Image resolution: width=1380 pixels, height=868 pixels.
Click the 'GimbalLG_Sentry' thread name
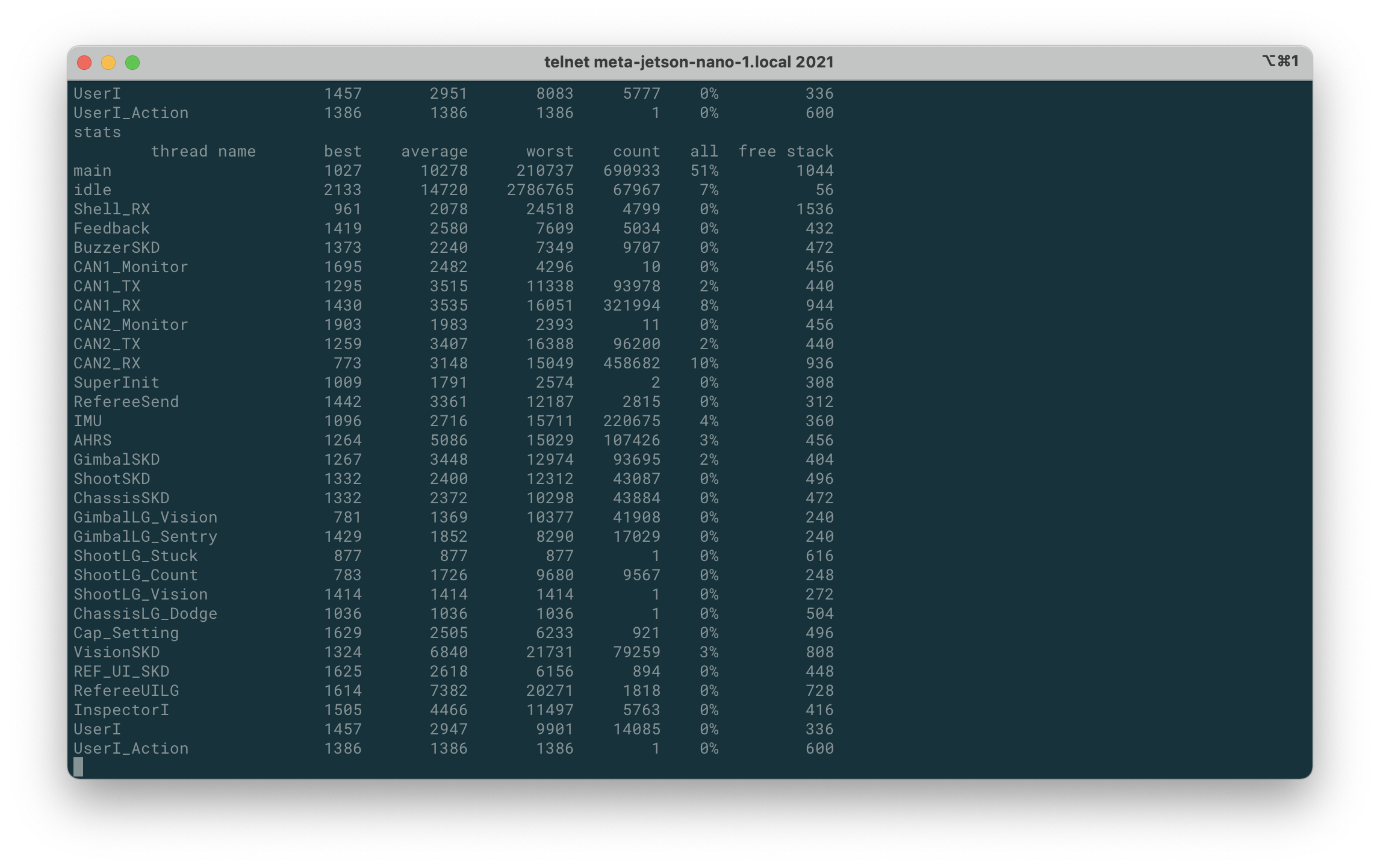[x=146, y=536]
